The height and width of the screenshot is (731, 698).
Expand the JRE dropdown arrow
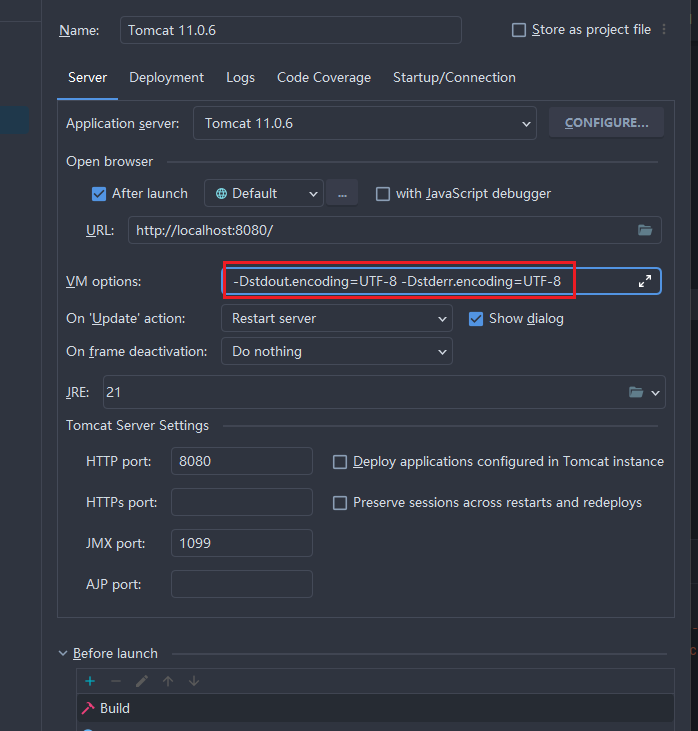(655, 393)
